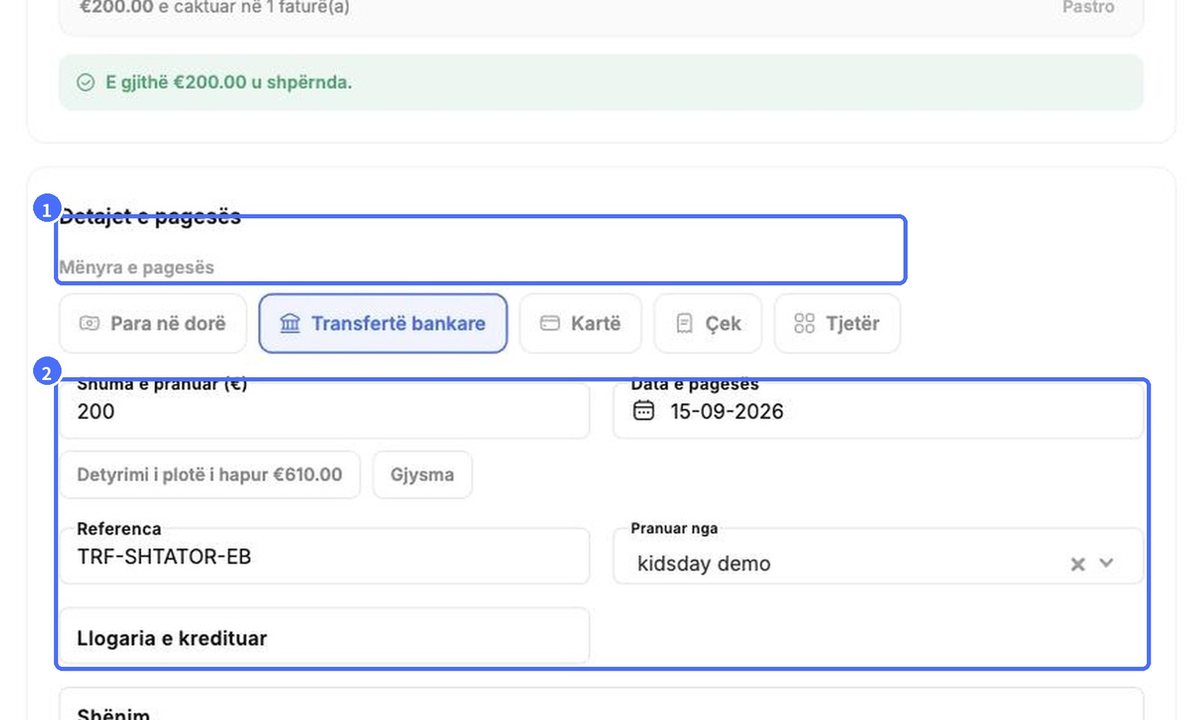Image resolution: width=1200 pixels, height=720 pixels.
Task: Choose Çek as payment method
Action: pyautogui.click(x=708, y=323)
